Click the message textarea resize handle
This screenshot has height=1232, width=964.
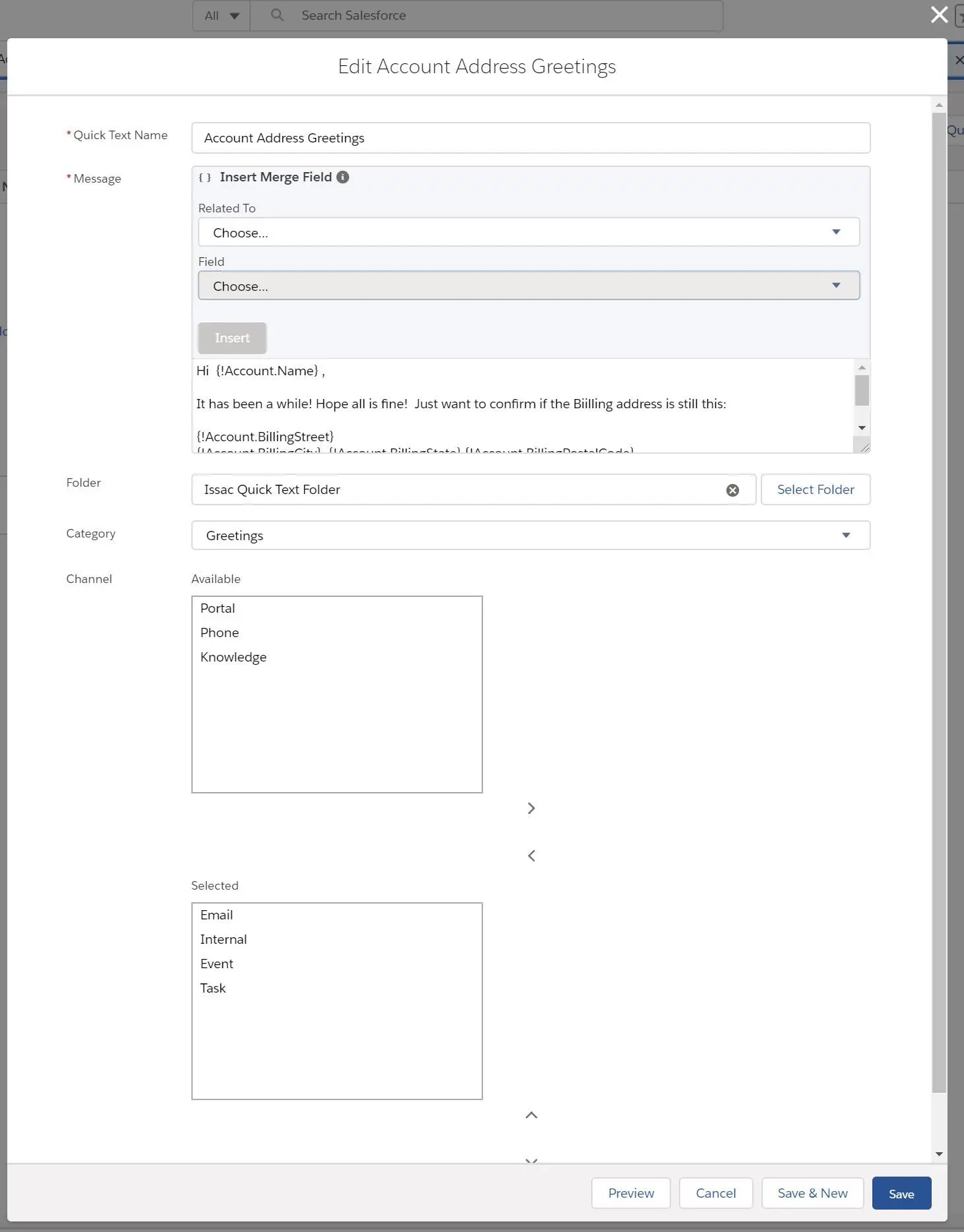coord(864,447)
